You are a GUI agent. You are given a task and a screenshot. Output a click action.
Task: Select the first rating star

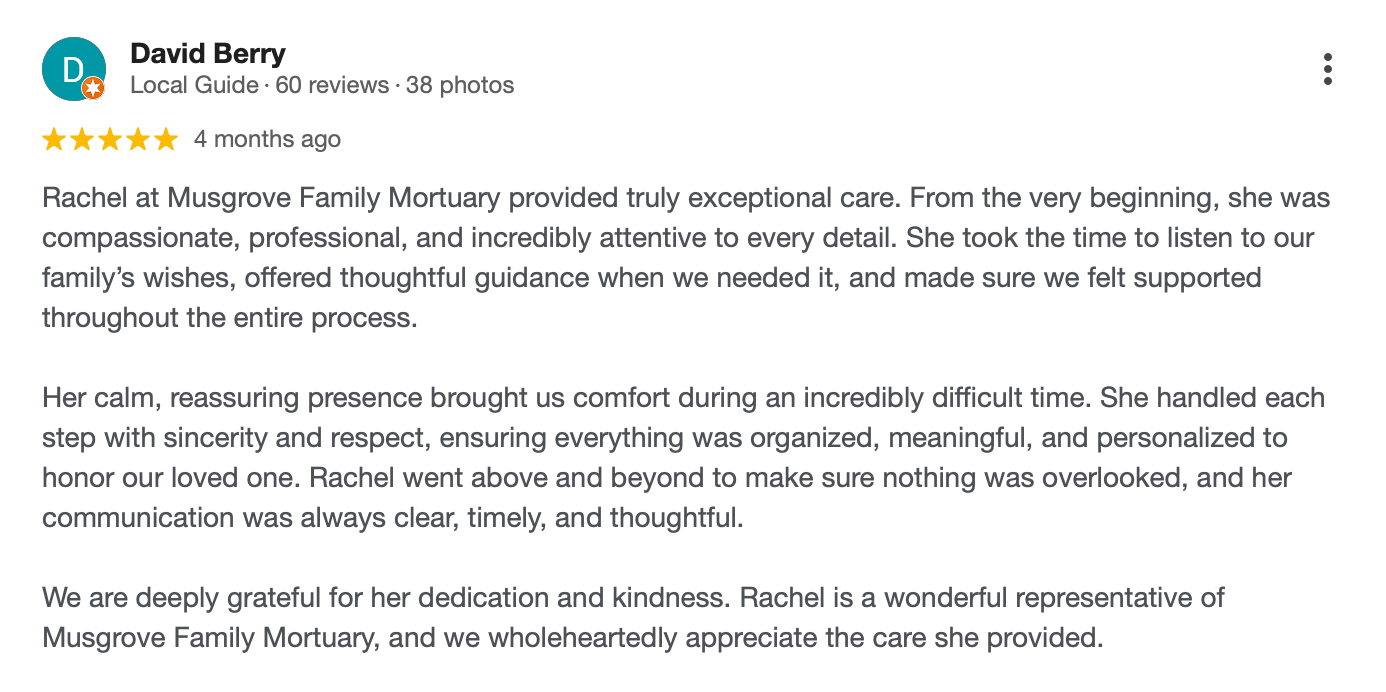[54, 140]
